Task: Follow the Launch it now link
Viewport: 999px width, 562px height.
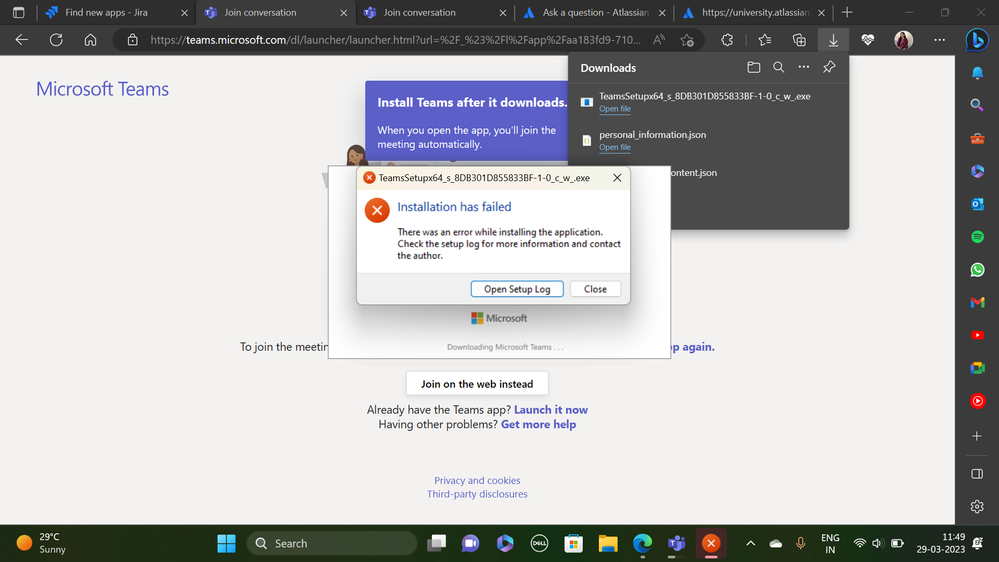Action: [x=550, y=410]
